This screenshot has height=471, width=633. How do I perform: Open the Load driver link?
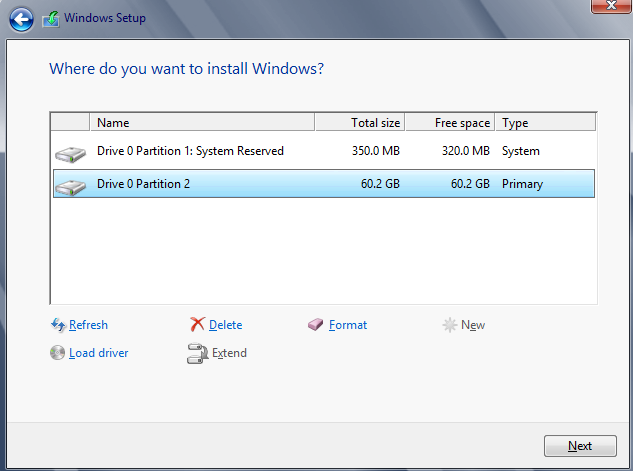click(99, 353)
